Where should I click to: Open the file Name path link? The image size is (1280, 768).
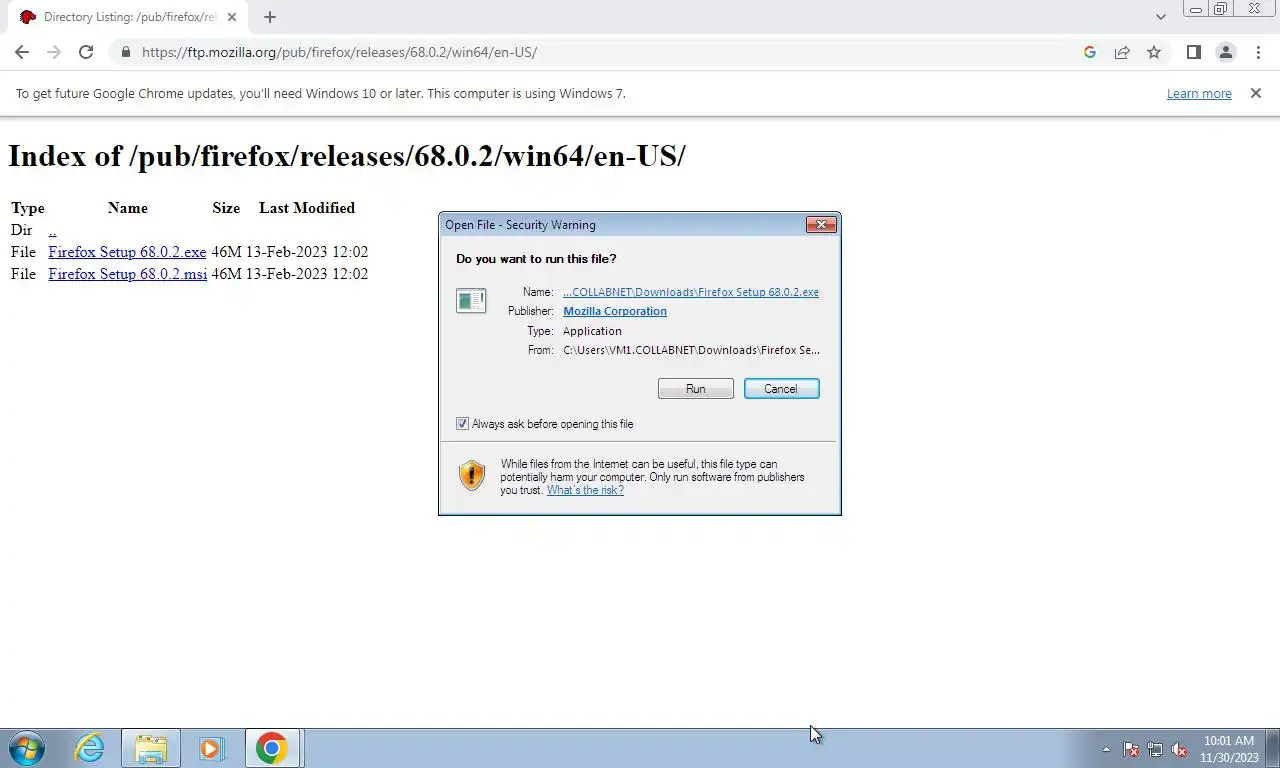(691, 292)
